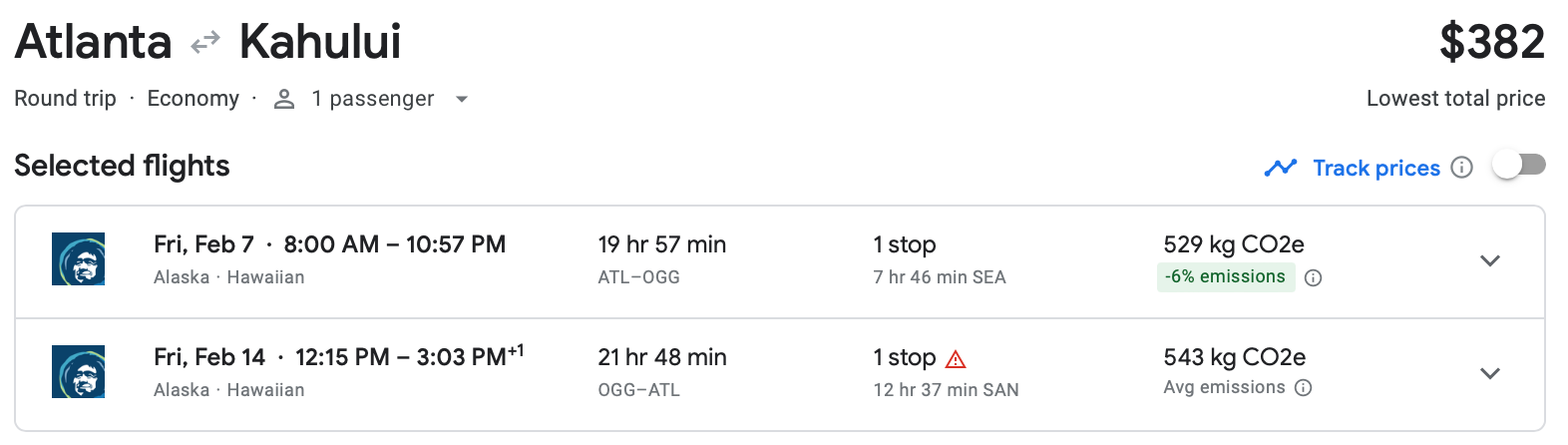Click the red warning triangle on 1 stop
1568x445 pixels.
[x=956, y=359]
